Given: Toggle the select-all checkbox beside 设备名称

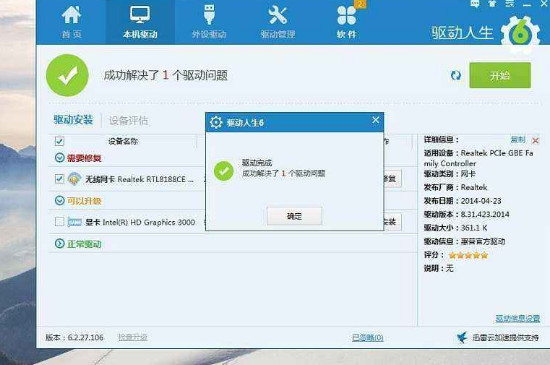Looking at the screenshot, I should tap(59, 141).
